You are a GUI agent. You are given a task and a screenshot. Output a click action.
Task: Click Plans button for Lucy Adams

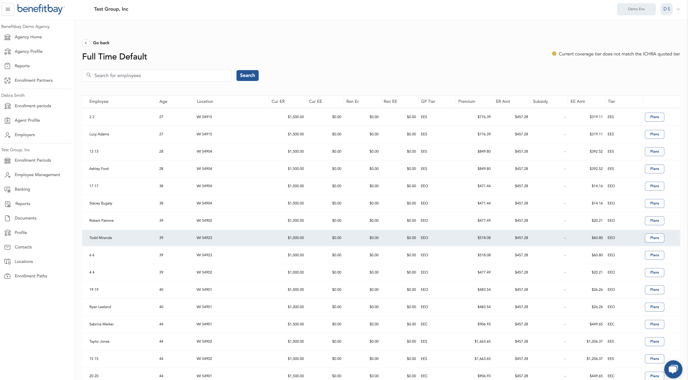[x=654, y=134]
